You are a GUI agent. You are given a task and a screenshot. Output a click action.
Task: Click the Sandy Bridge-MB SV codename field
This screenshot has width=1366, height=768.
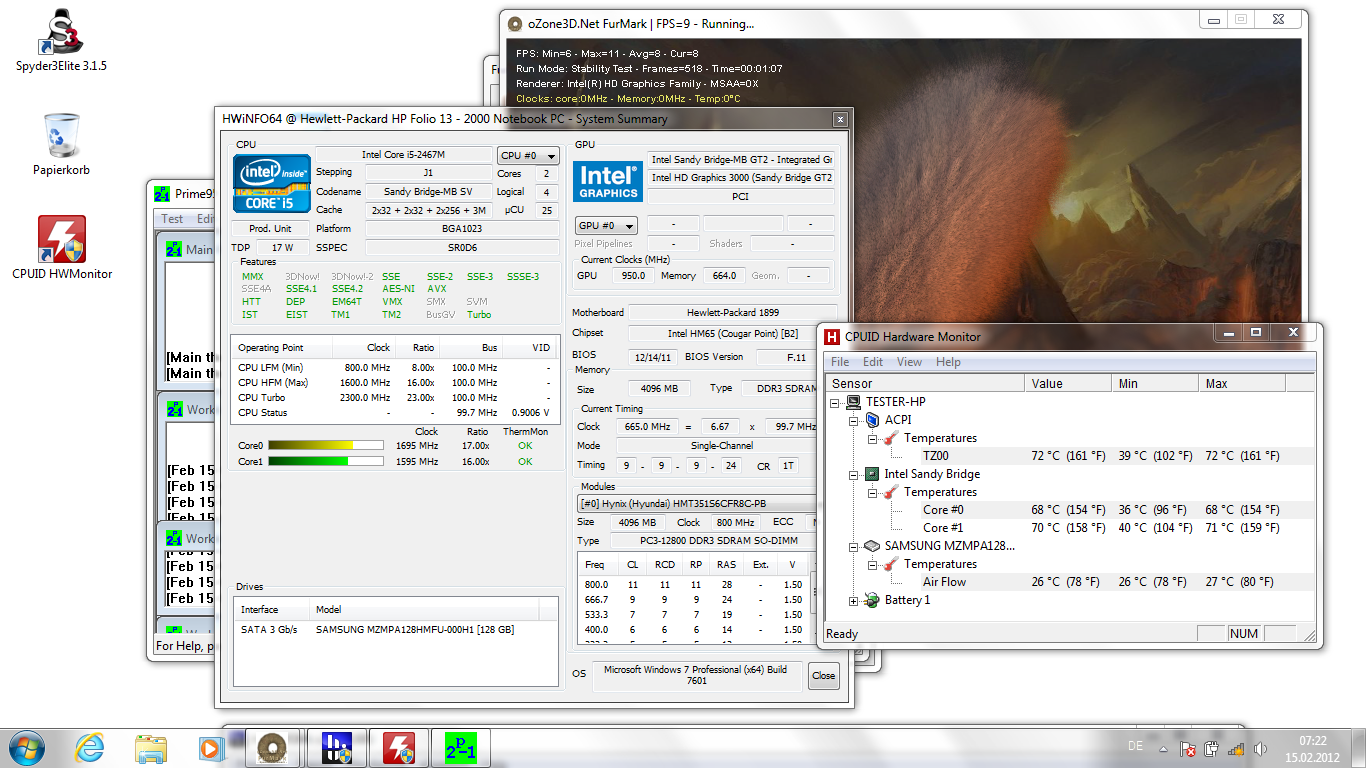point(427,191)
